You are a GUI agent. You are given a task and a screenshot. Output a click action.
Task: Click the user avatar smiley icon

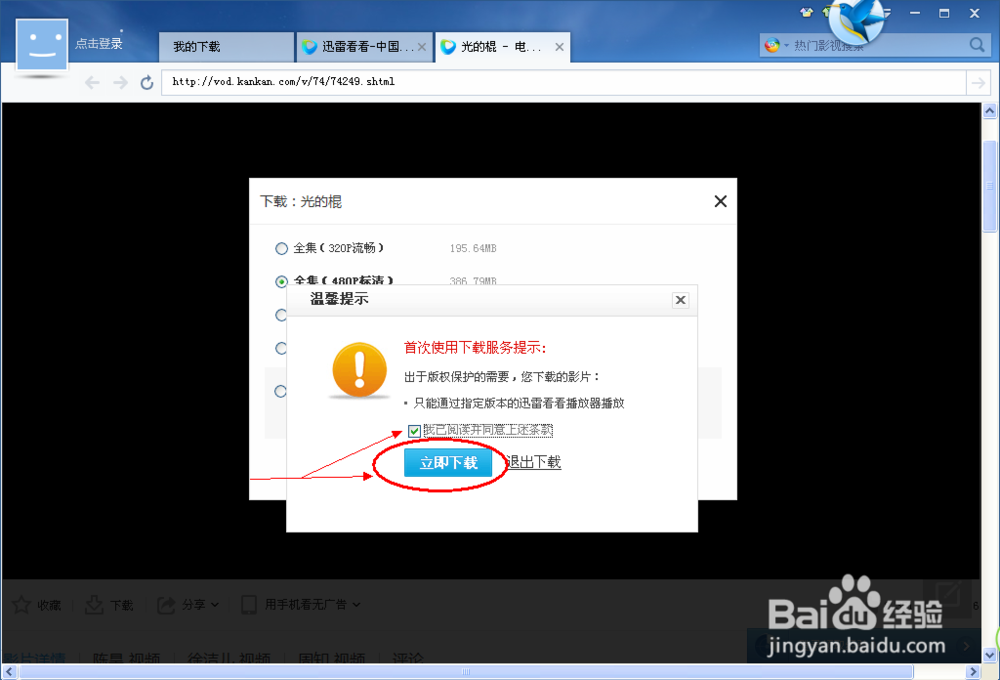42,45
